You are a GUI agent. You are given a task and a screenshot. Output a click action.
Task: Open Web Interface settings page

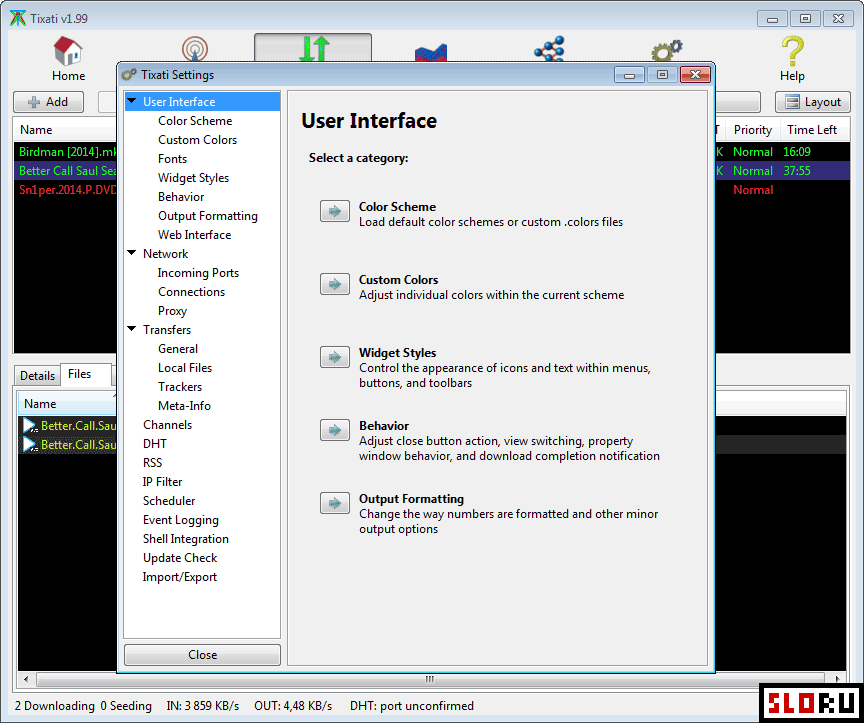[195, 235]
